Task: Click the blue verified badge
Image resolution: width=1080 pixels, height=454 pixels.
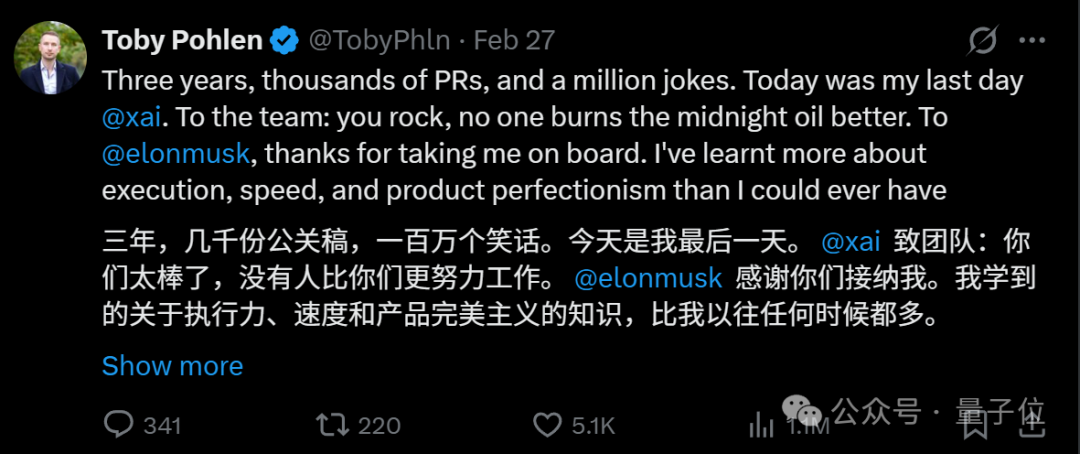Action: [284, 41]
